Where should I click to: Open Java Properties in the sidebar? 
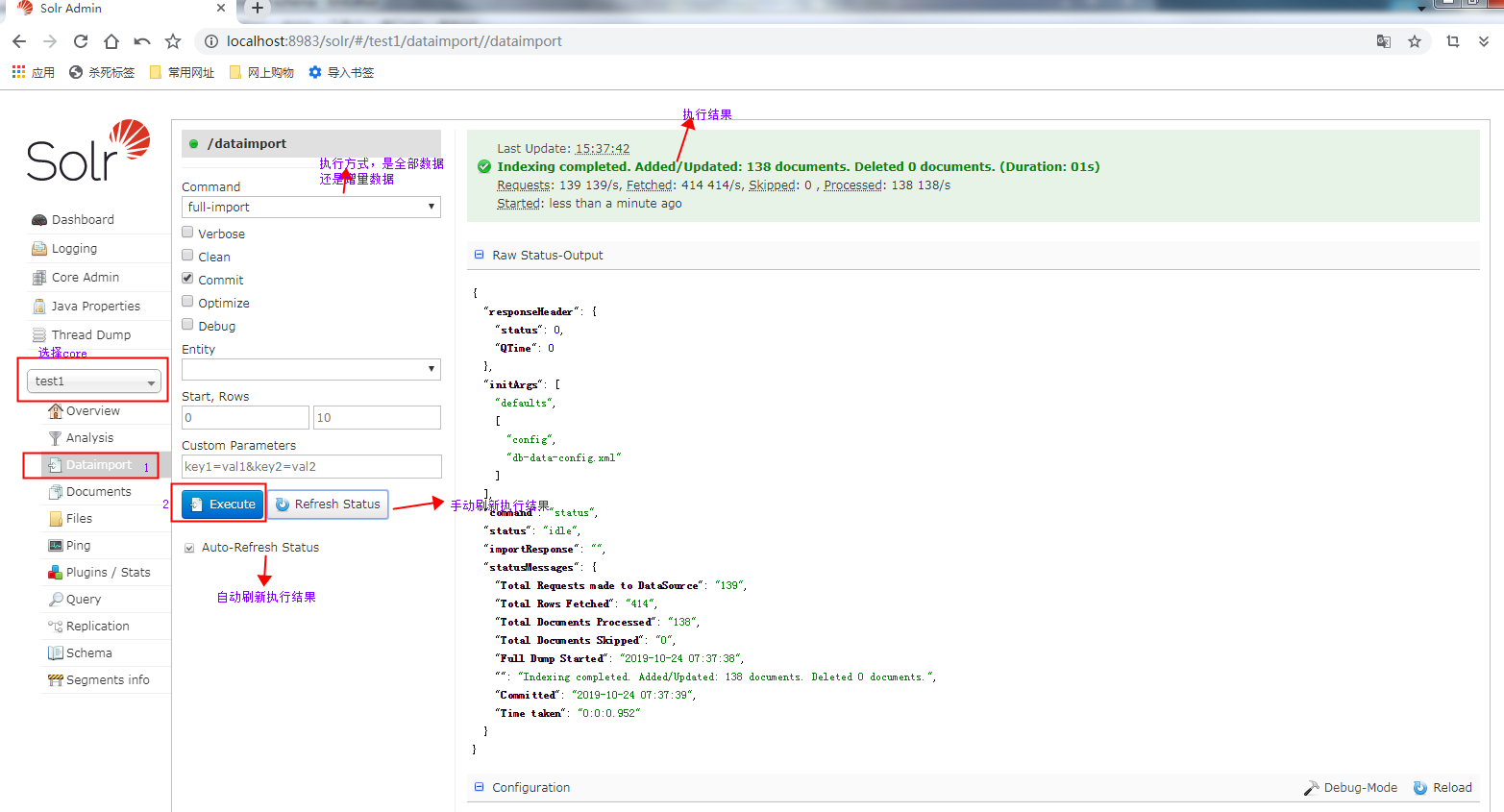coord(96,307)
